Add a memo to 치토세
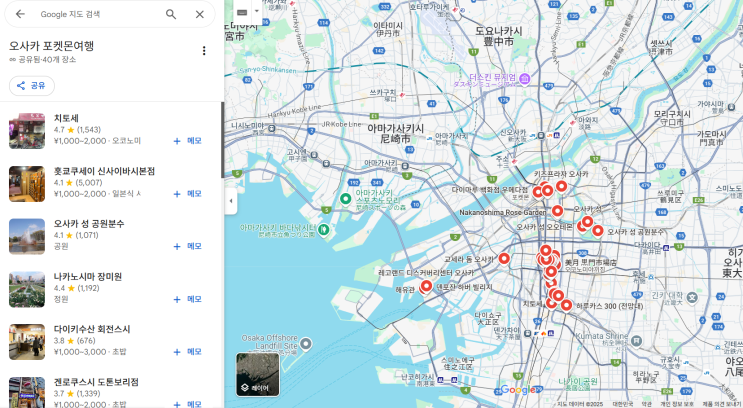 tap(187, 141)
